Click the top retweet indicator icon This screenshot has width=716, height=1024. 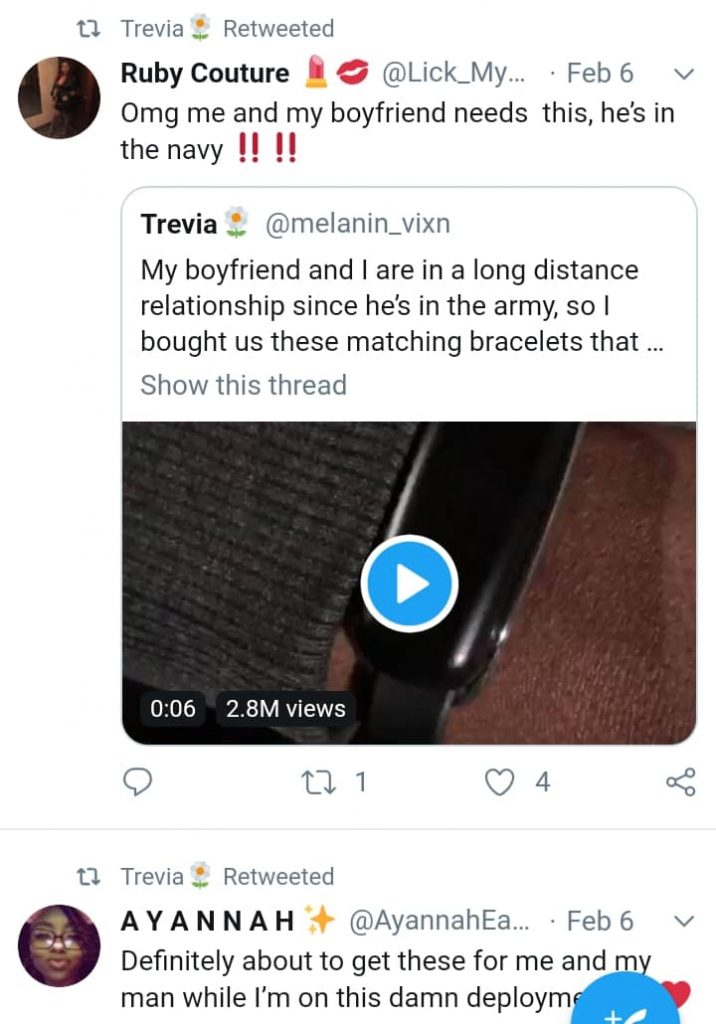90,29
